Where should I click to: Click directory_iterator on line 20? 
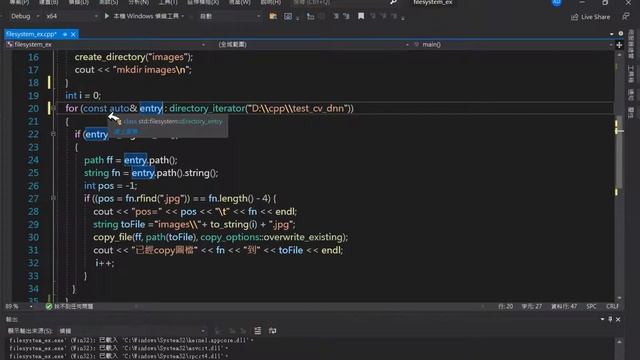pos(207,108)
